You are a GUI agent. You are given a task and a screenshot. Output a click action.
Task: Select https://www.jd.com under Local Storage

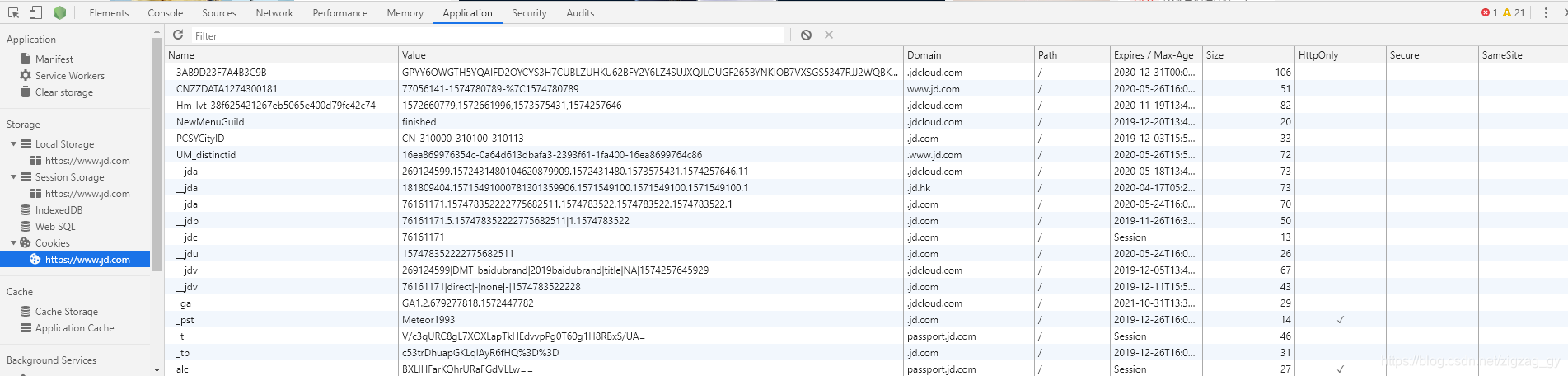point(87,161)
